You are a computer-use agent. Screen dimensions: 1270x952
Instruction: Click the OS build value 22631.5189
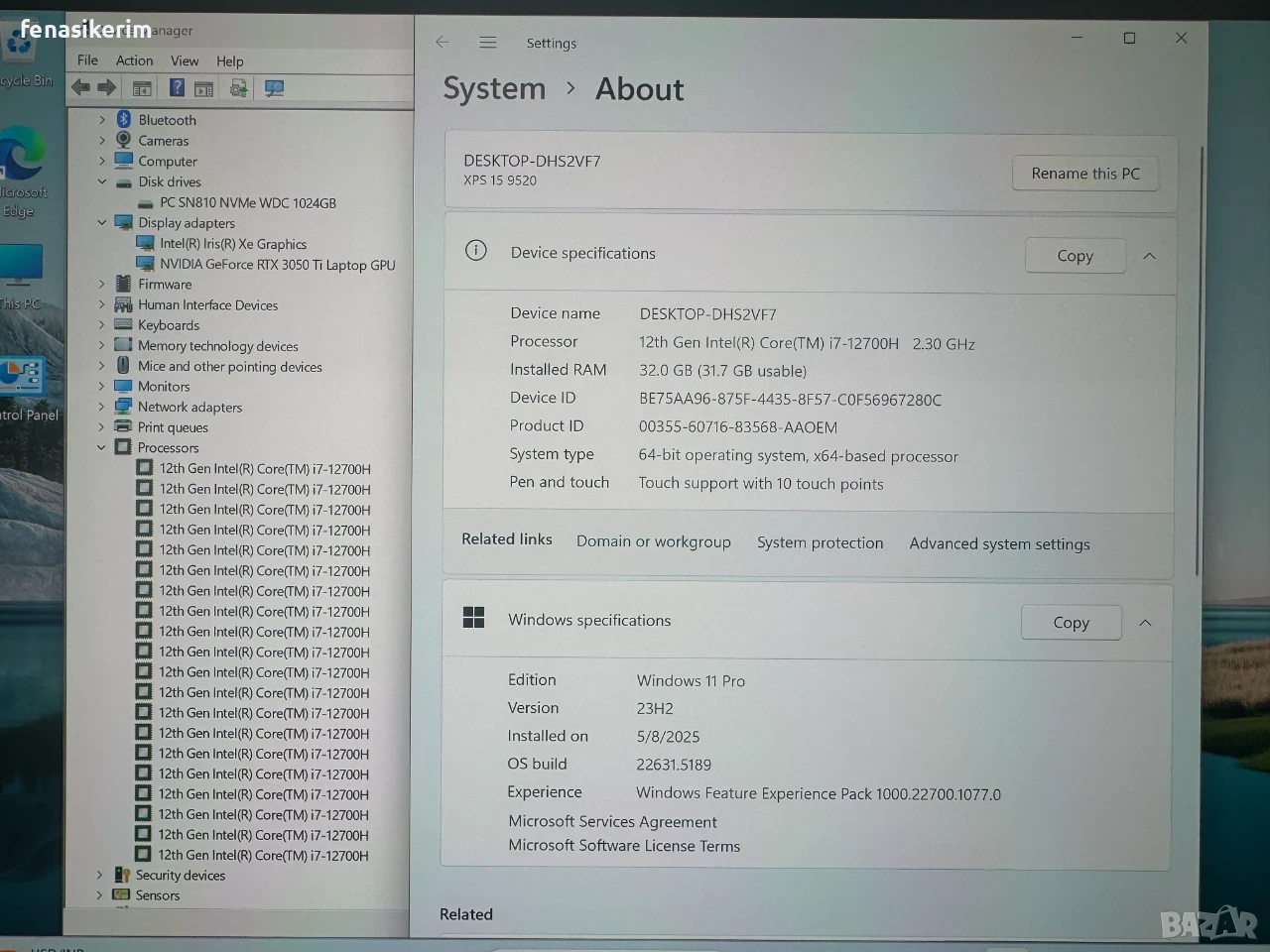click(x=674, y=765)
